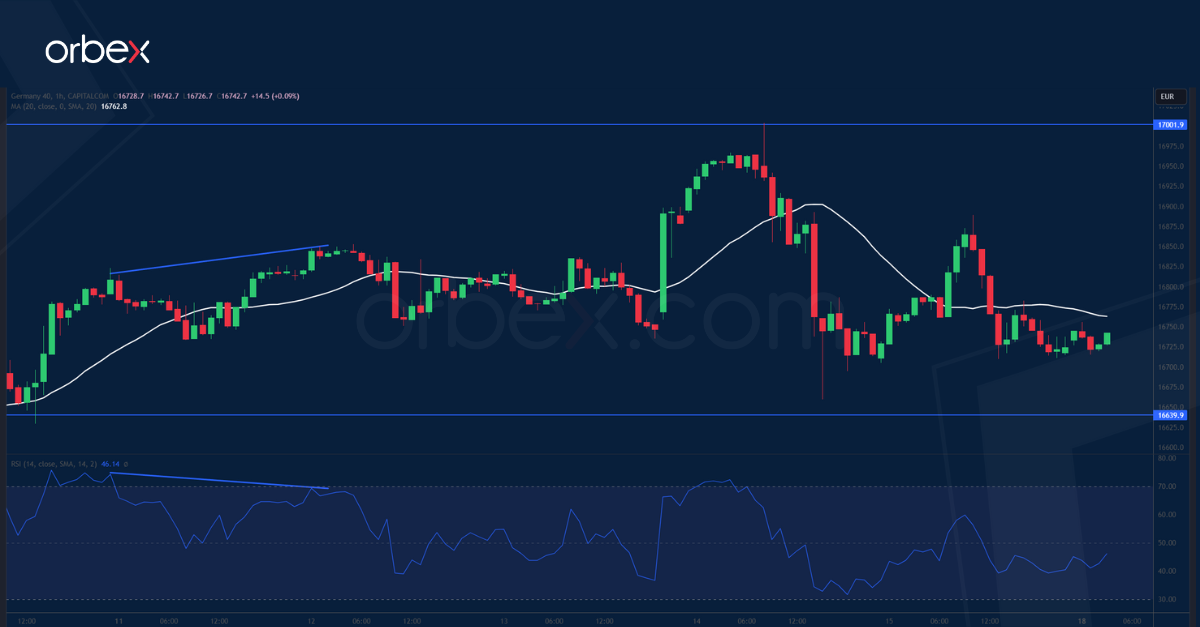1200x627 pixels.
Task: Click the price change label +14.5 (+0.09%)
Action: point(275,94)
